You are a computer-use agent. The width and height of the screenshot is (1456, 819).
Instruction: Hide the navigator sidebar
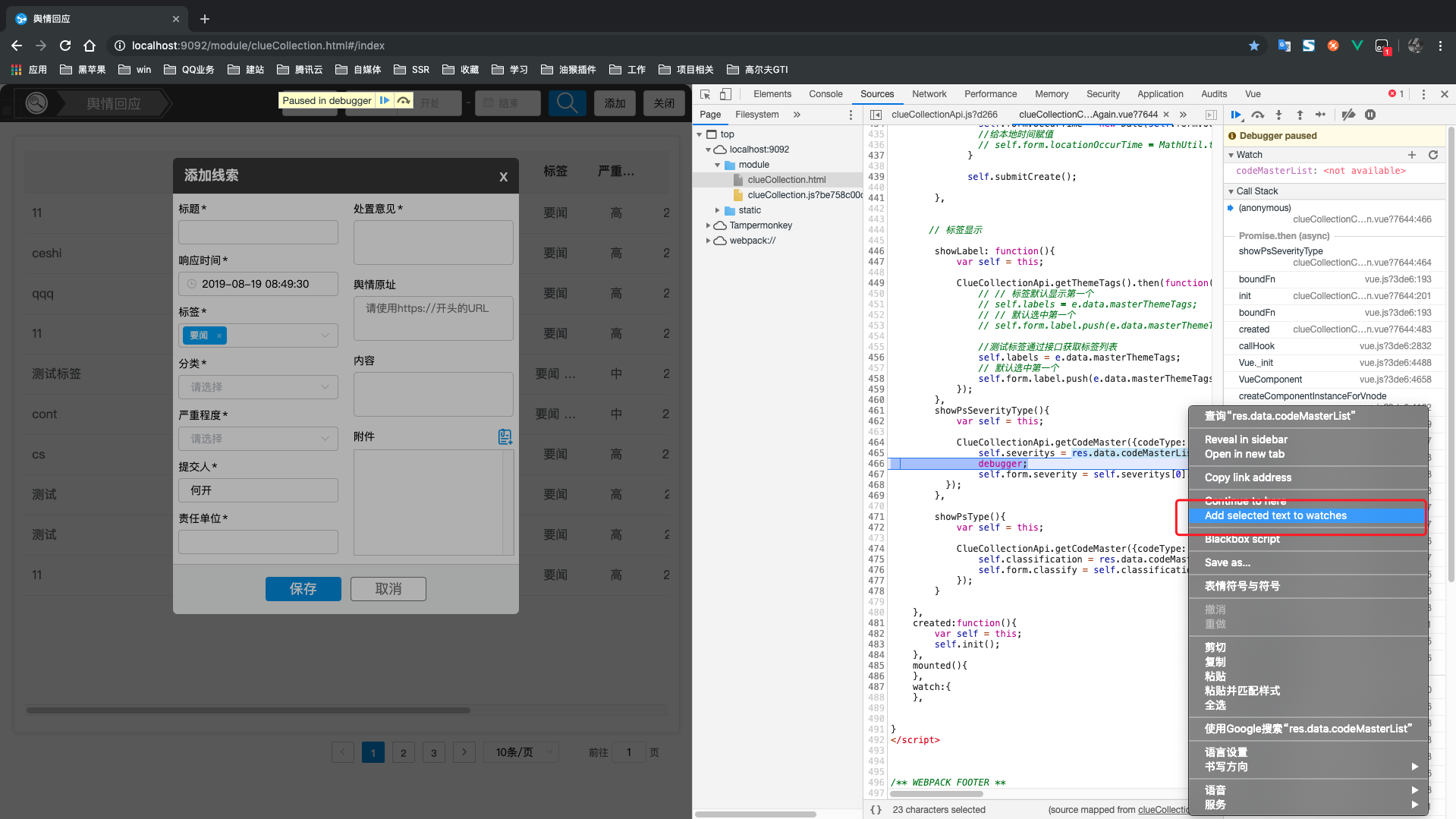point(876,115)
